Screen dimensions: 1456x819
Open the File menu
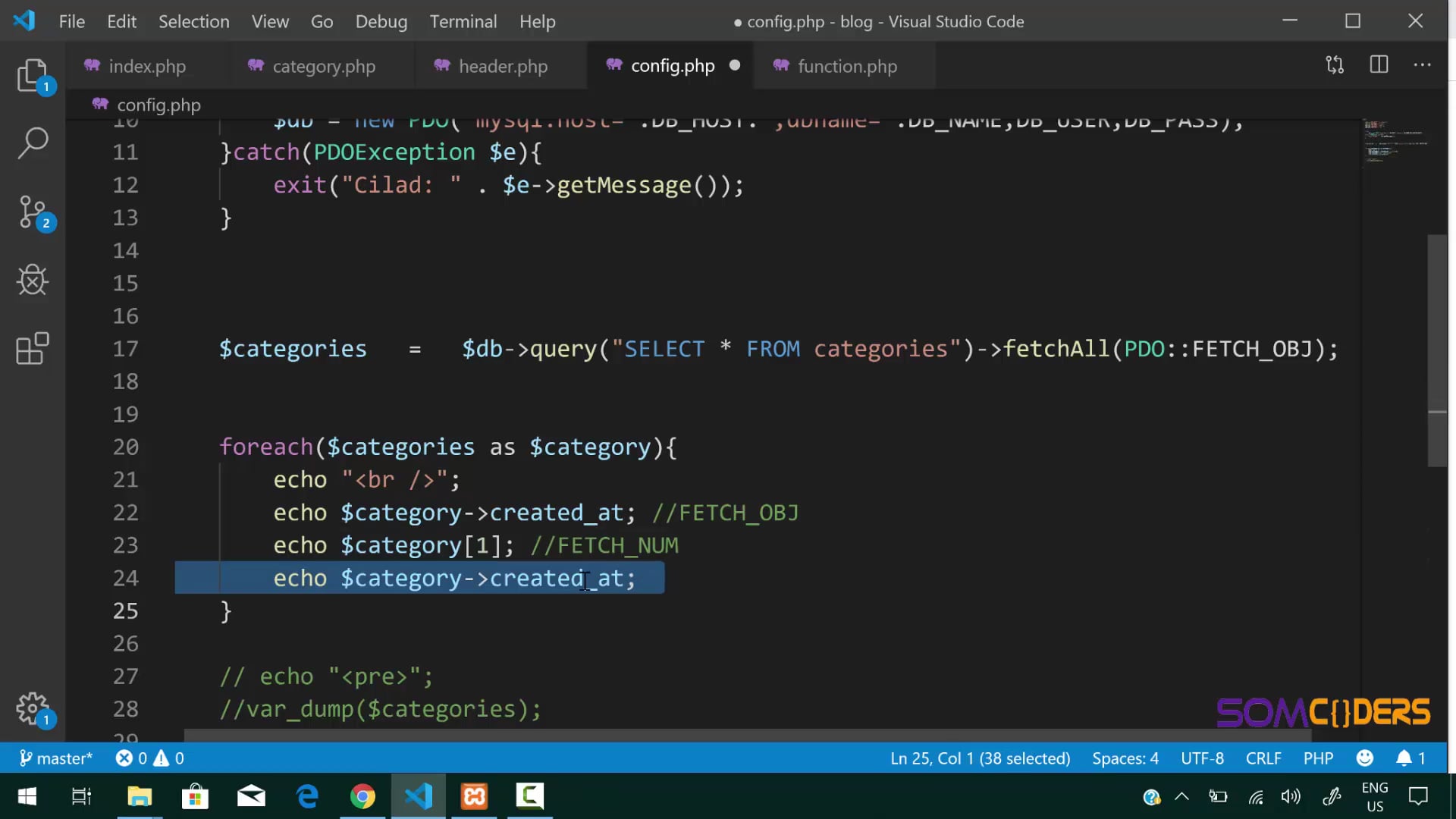[x=72, y=21]
